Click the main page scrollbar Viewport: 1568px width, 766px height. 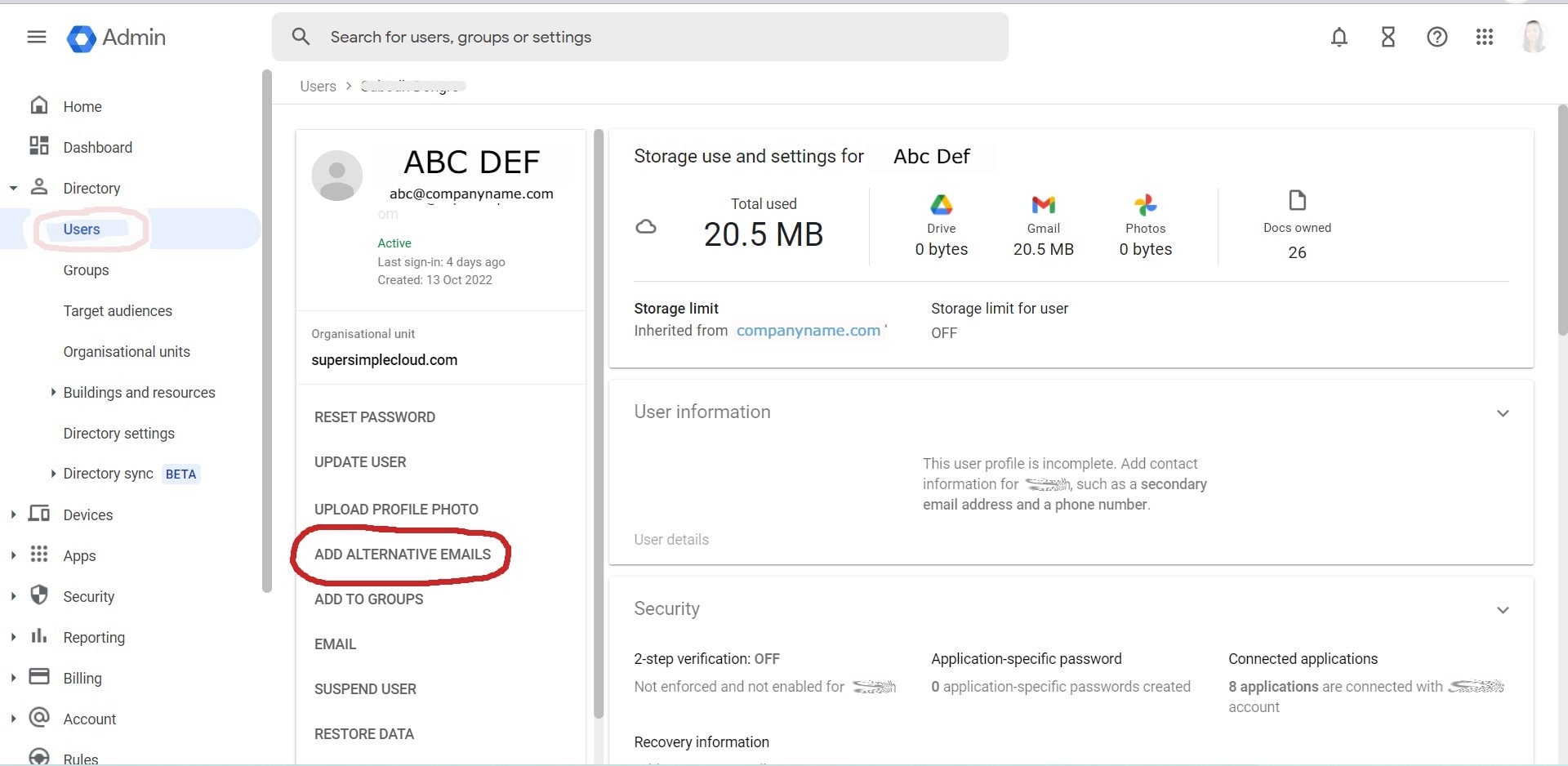click(1562, 220)
